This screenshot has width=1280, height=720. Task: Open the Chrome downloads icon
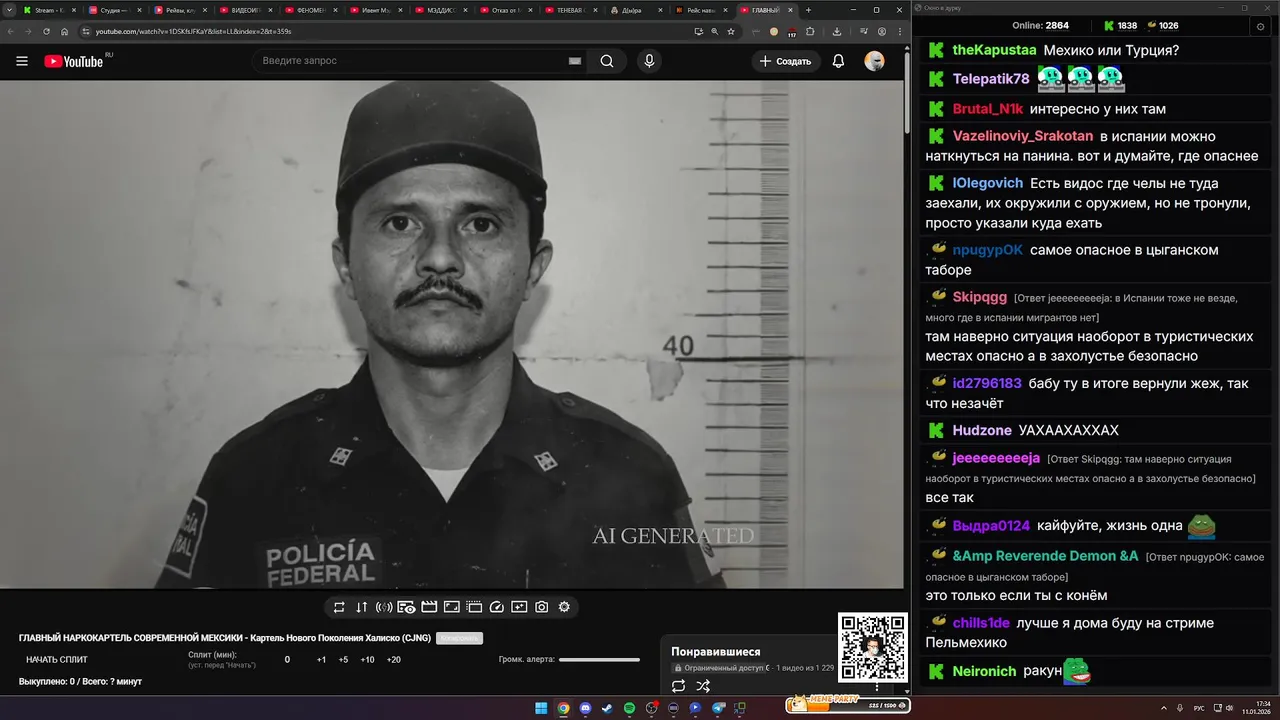(837, 31)
